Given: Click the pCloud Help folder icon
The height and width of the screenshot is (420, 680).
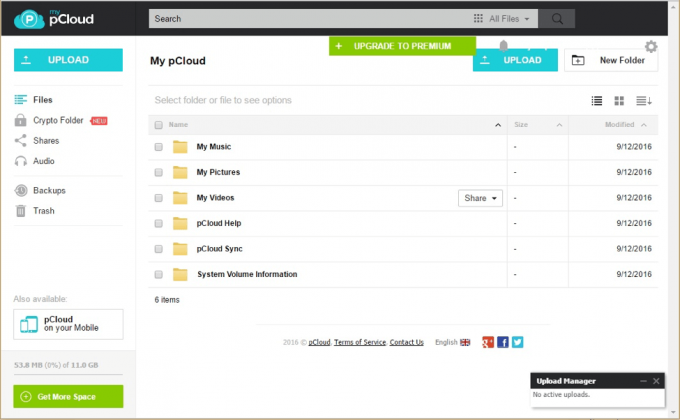Looking at the screenshot, I should click(180, 223).
